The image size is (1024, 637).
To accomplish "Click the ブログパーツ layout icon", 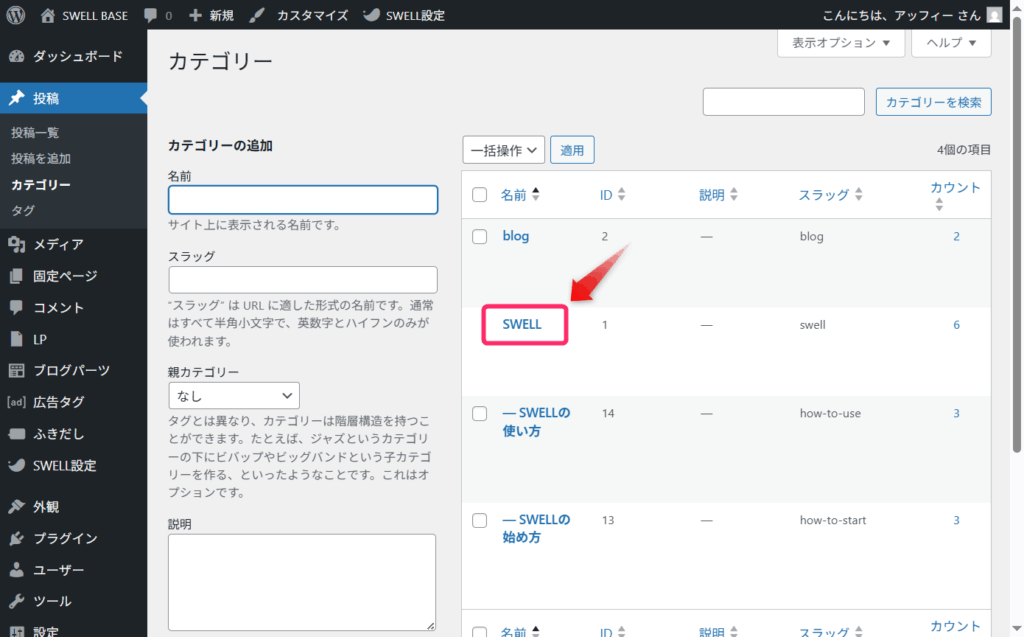I will pyautogui.click(x=16, y=370).
